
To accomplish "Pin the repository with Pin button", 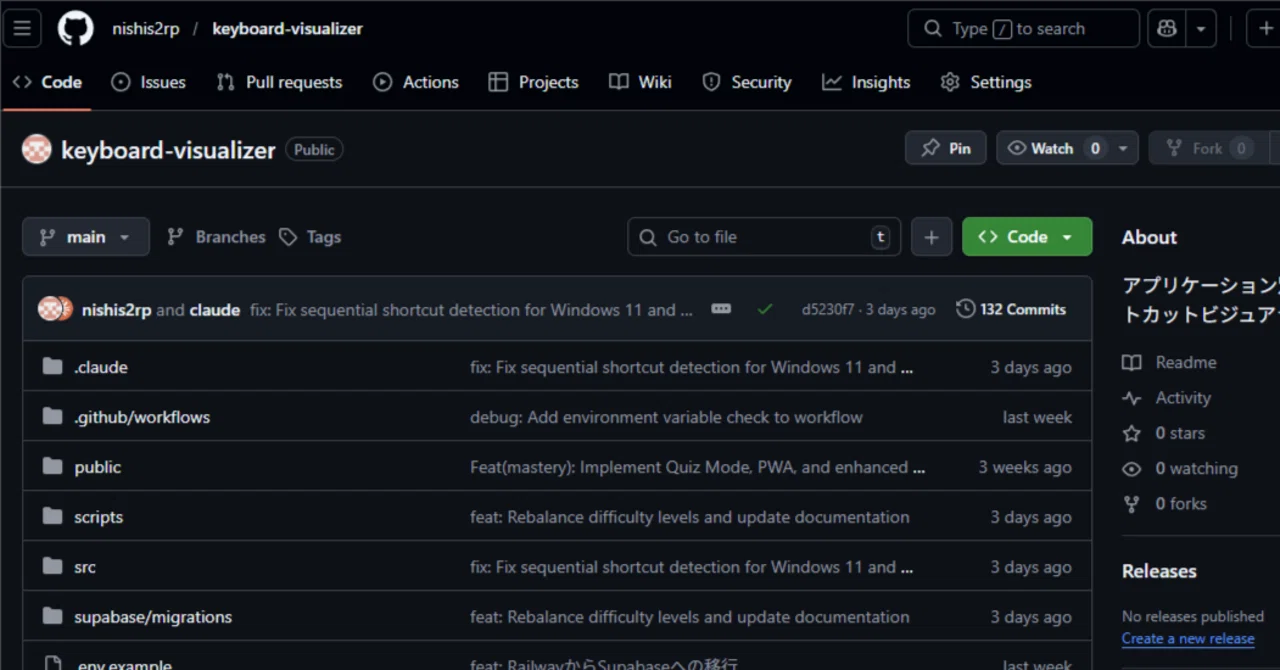I will click(945, 148).
